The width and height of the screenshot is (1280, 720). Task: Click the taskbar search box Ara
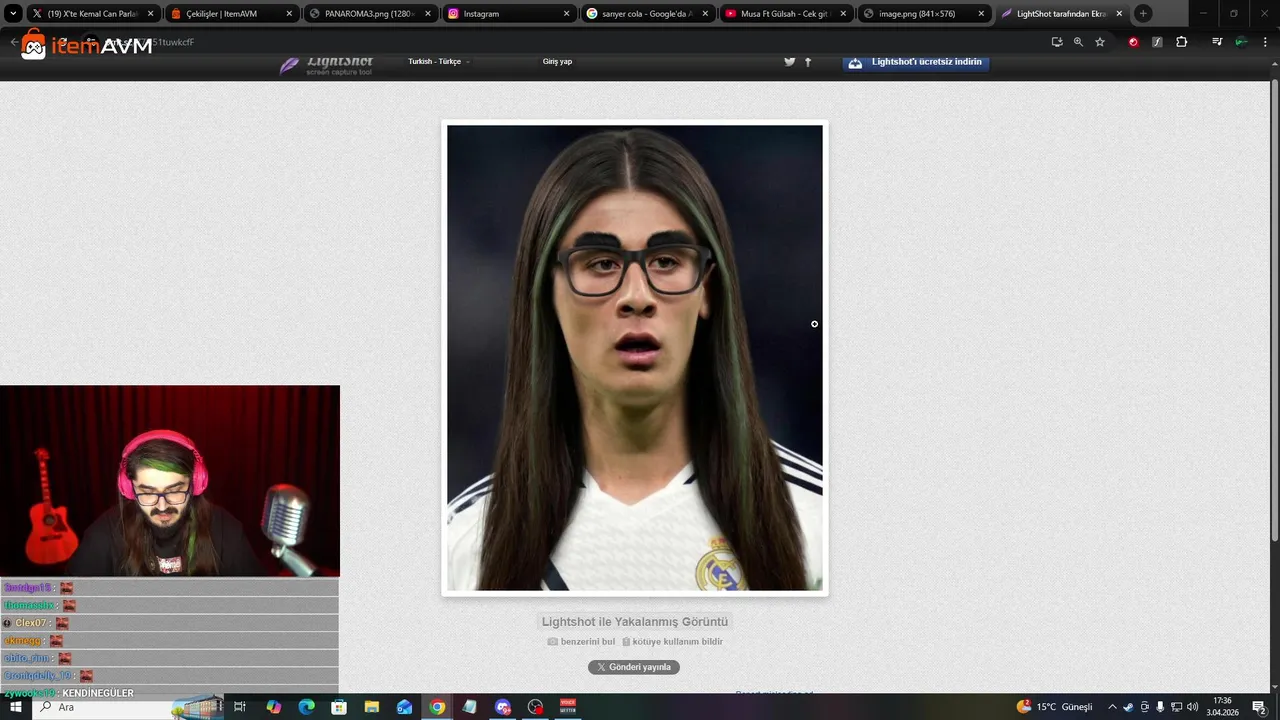128,707
